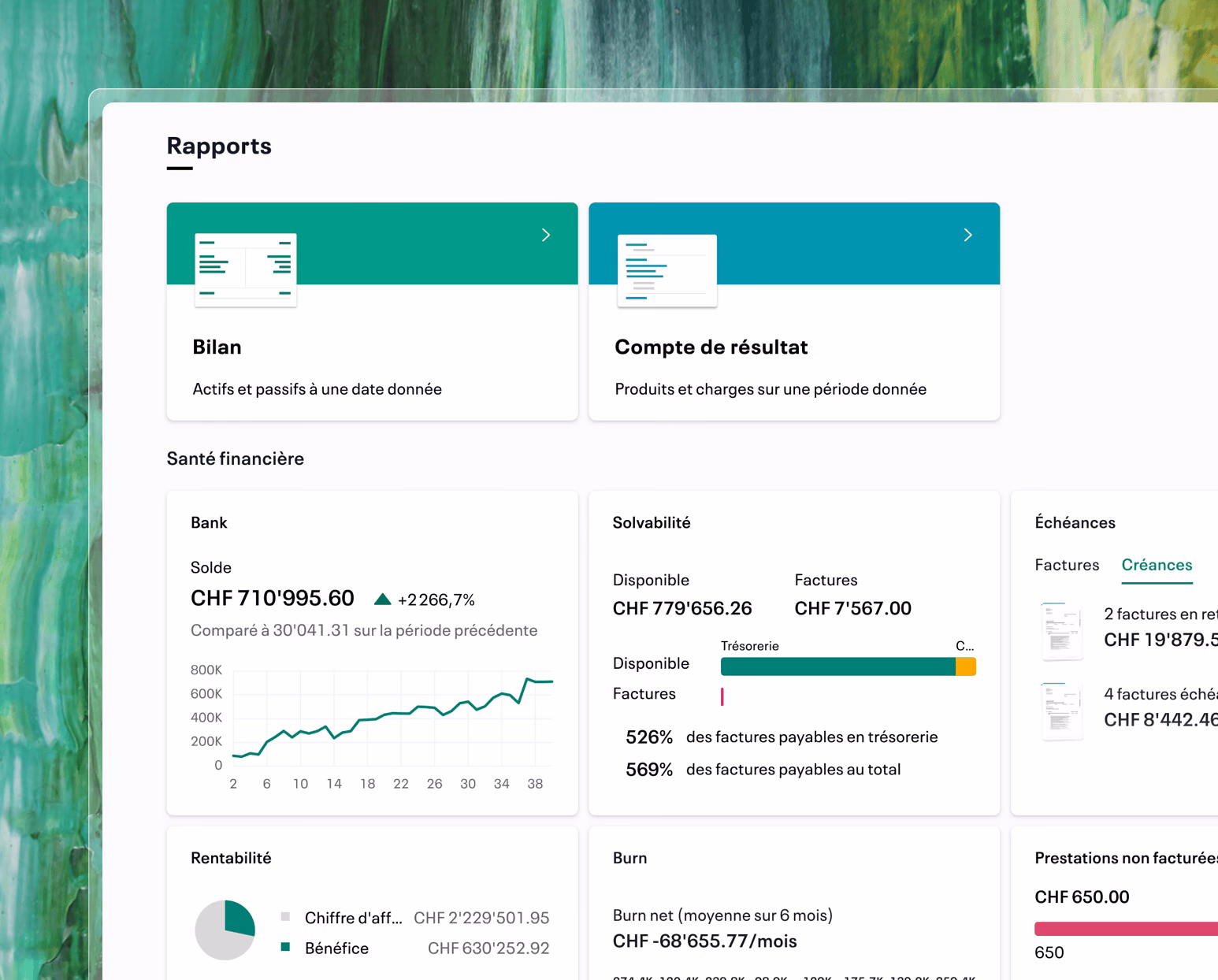Open the Bilan report card arrow
Viewport: 1218px width, 980px height.
tap(546, 235)
